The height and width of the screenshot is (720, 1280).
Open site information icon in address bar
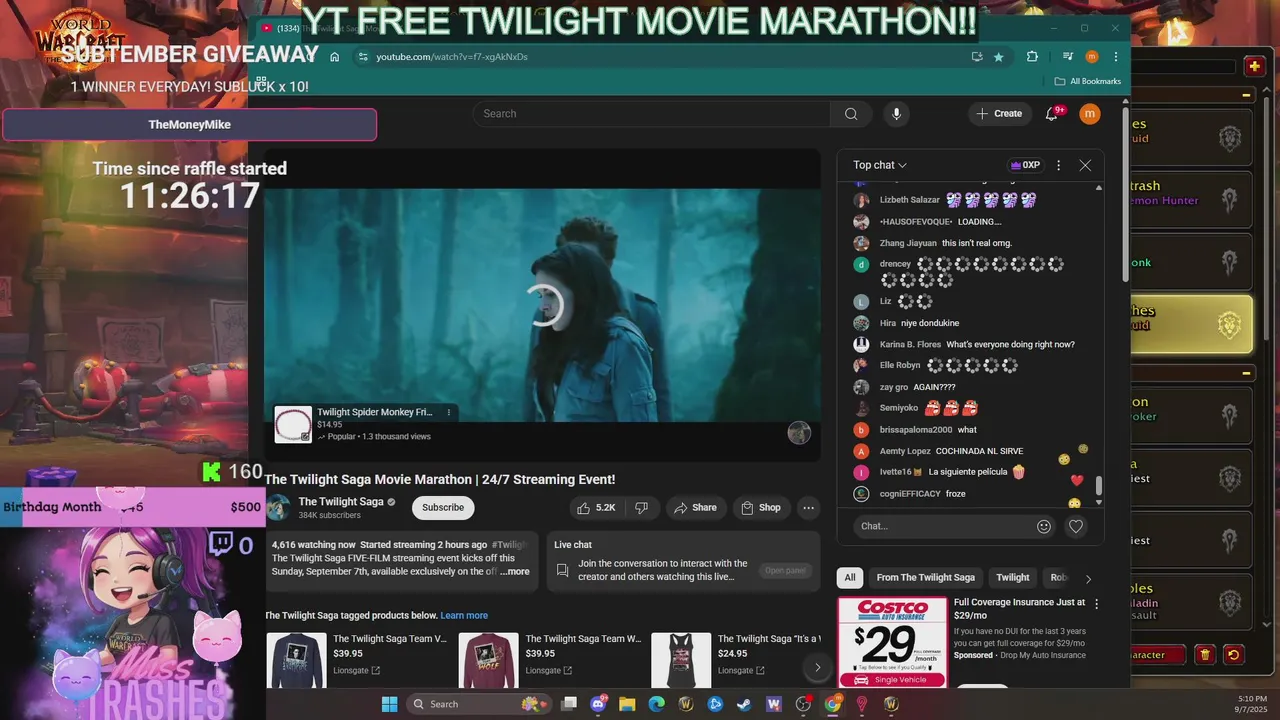pyautogui.click(x=362, y=57)
